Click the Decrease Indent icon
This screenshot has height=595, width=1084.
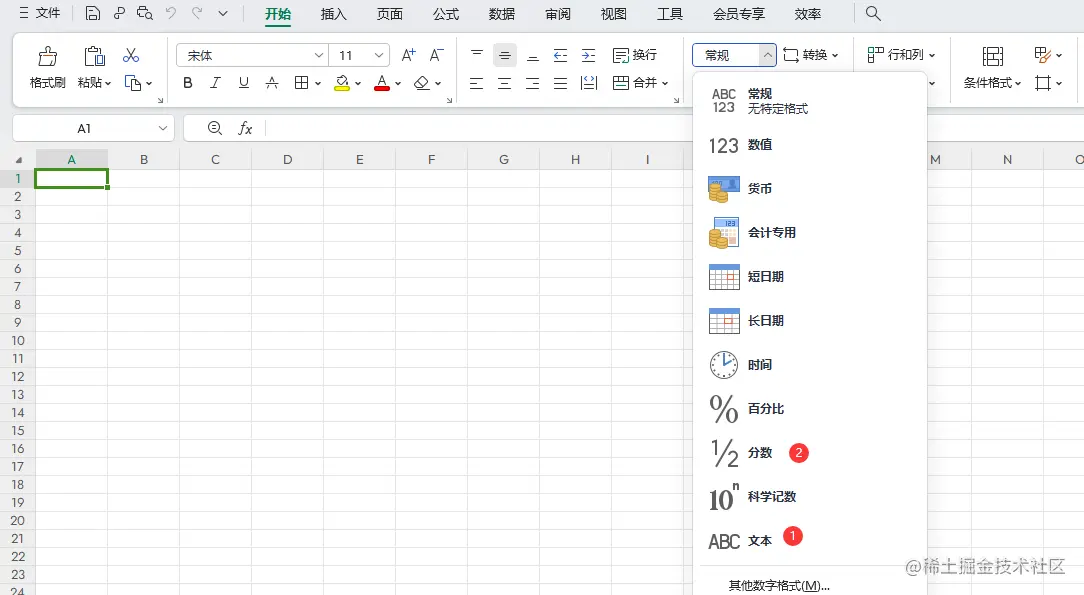561,55
